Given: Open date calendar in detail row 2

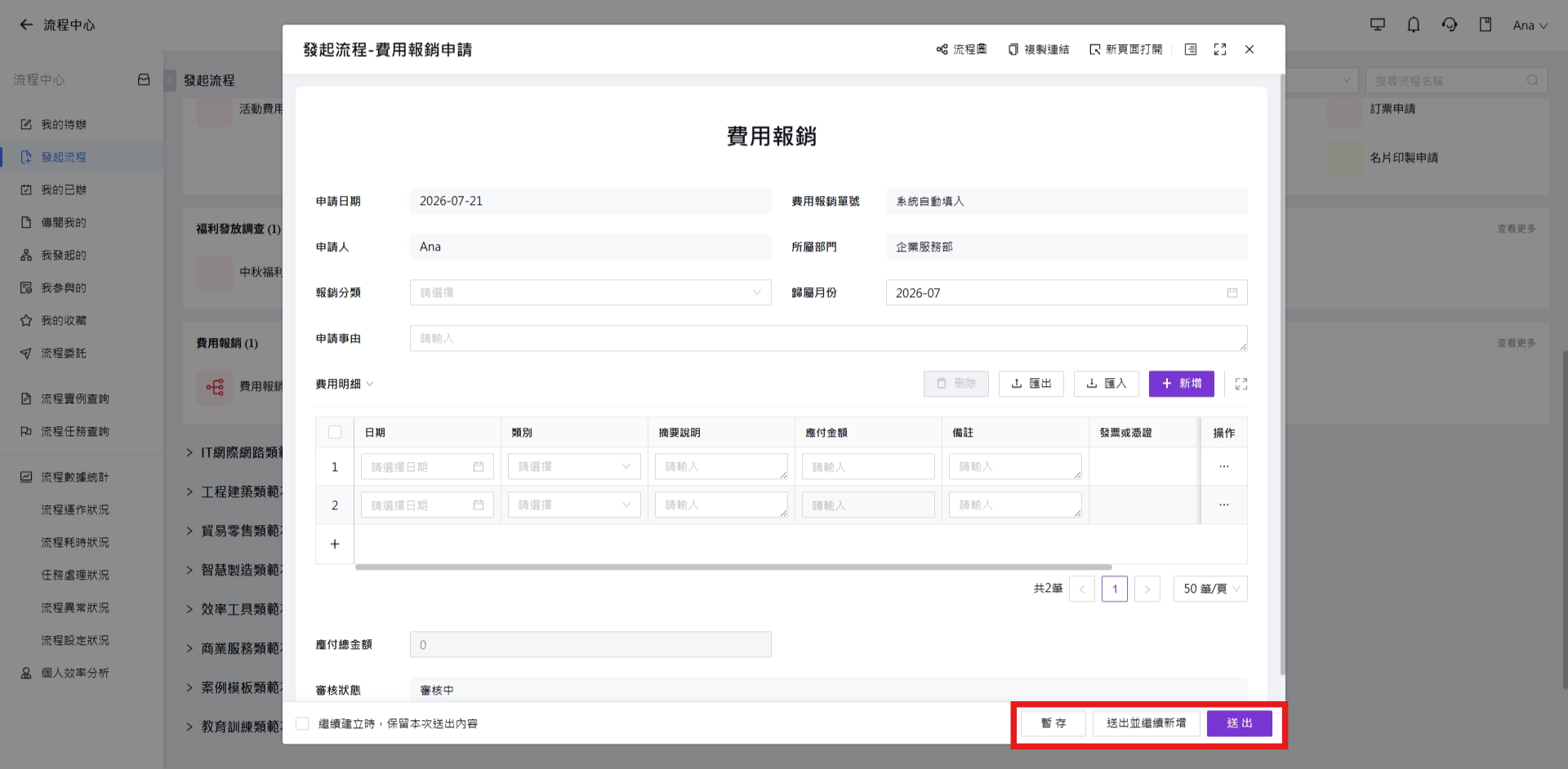Looking at the screenshot, I should pos(479,505).
